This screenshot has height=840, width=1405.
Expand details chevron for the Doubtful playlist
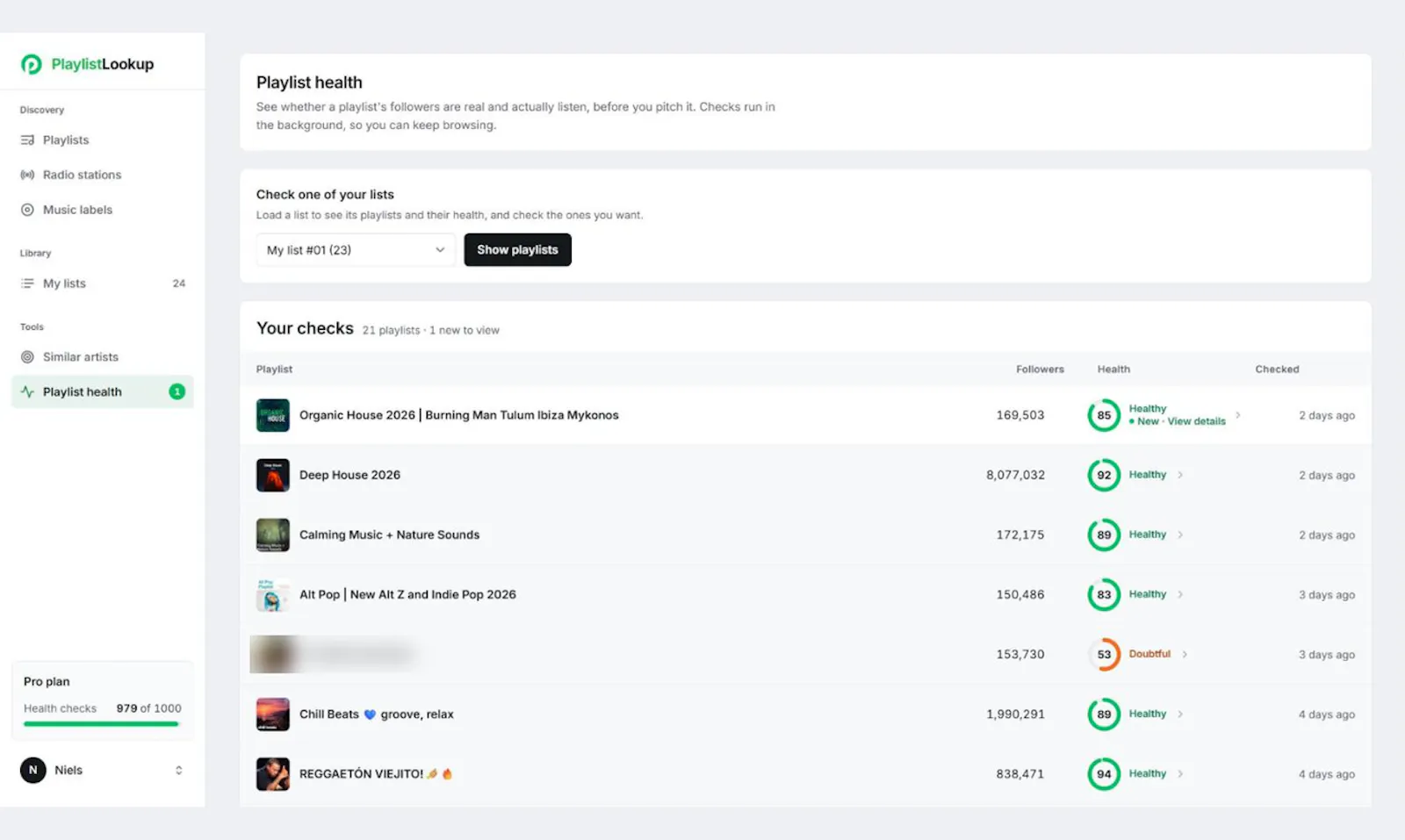click(x=1185, y=655)
